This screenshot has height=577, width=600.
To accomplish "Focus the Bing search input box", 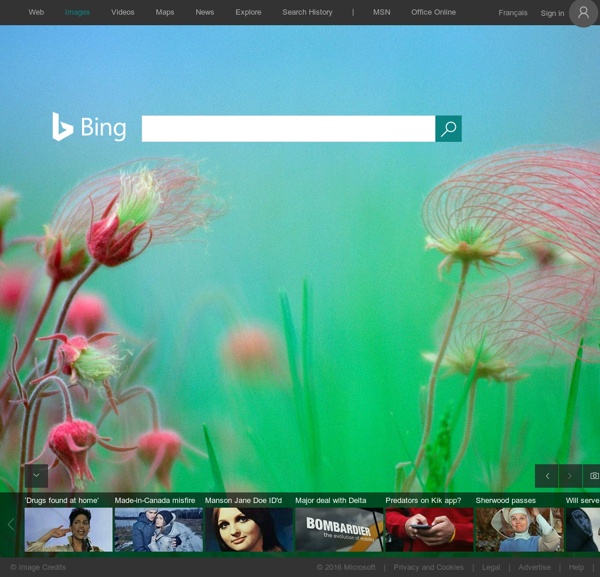I will [288, 129].
